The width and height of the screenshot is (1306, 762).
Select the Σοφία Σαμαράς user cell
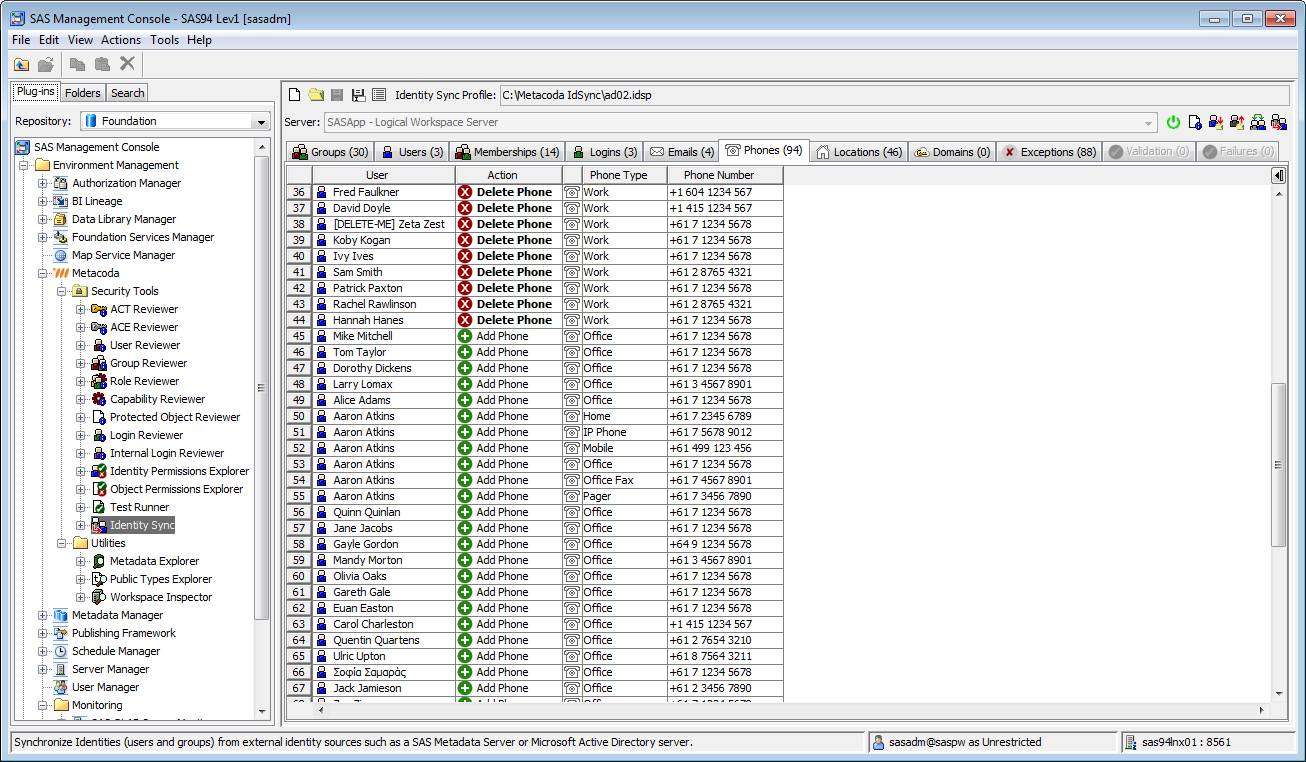[384, 672]
